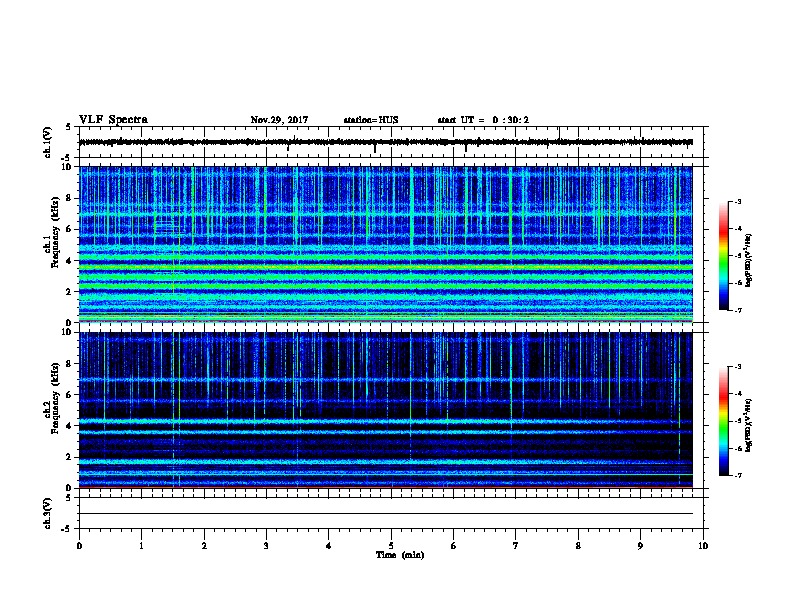Click the date text "Nov.29, 2017"
Screen dimensions: 792x612
click(x=279, y=120)
